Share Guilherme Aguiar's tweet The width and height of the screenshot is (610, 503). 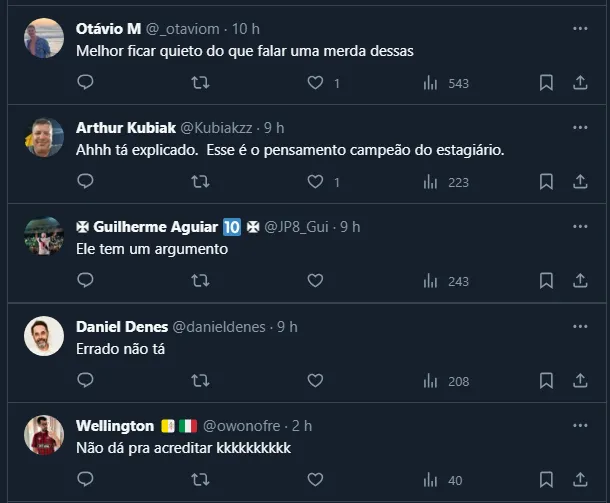tap(580, 281)
